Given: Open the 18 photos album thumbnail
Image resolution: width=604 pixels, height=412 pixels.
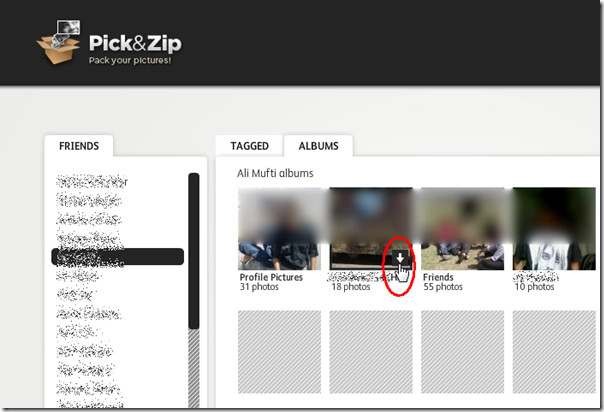Looking at the screenshot, I should pyautogui.click(x=371, y=228).
